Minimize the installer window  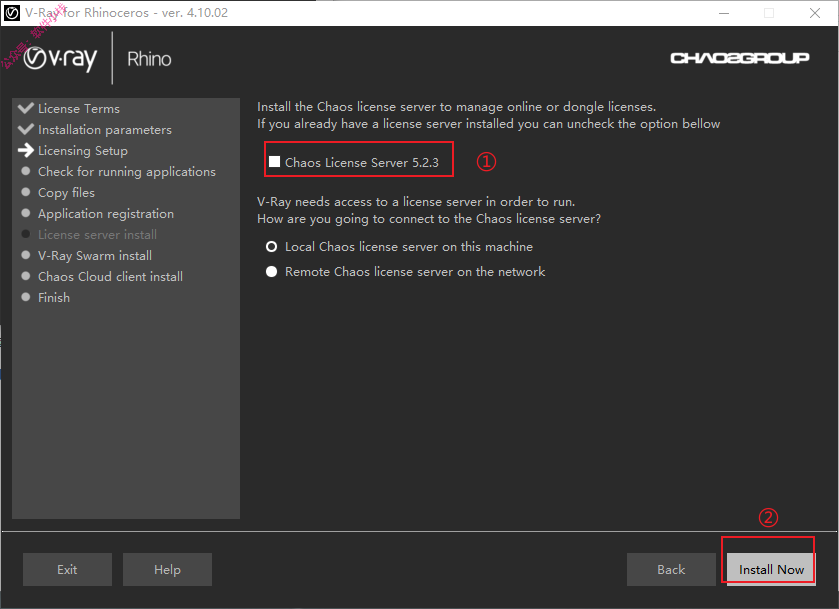click(724, 13)
